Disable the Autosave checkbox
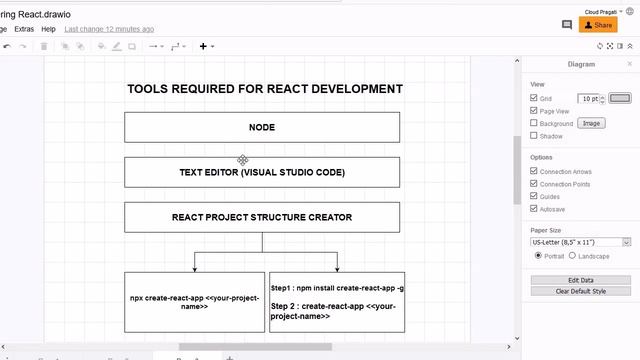Image resolution: width=640 pixels, height=360 pixels. [x=533, y=208]
